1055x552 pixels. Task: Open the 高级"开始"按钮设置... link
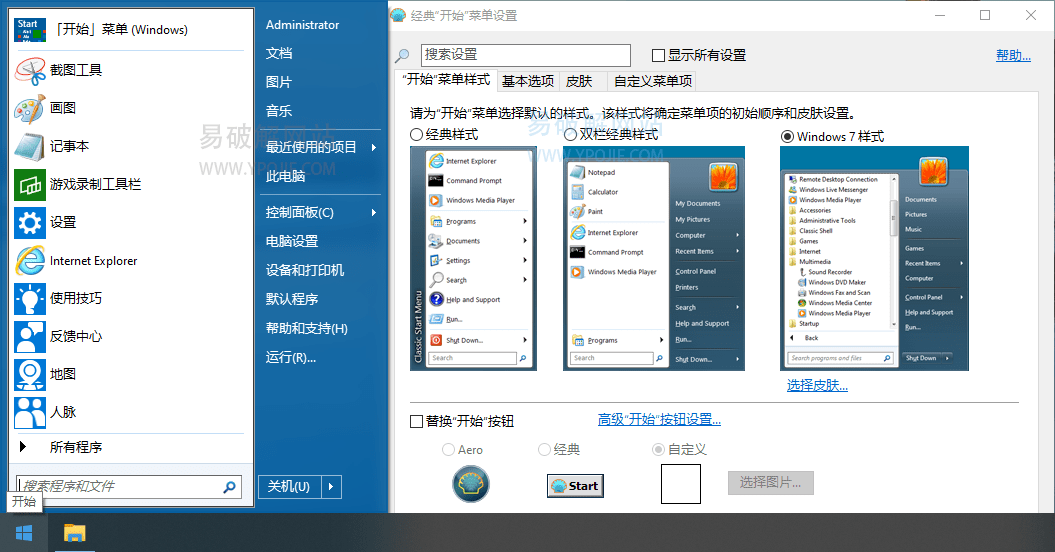pos(659,419)
